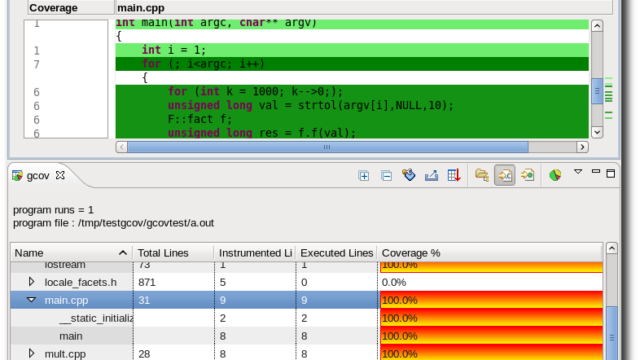Image resolution: width=640 pixels, height=360 pixels.
Task: Click the editor horizontal scrollbar thumb
Action: [328, 147]
